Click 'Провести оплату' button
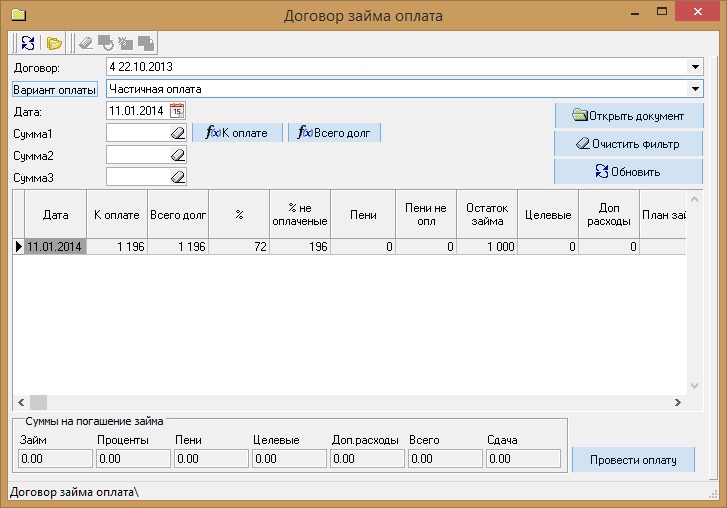 633,459
